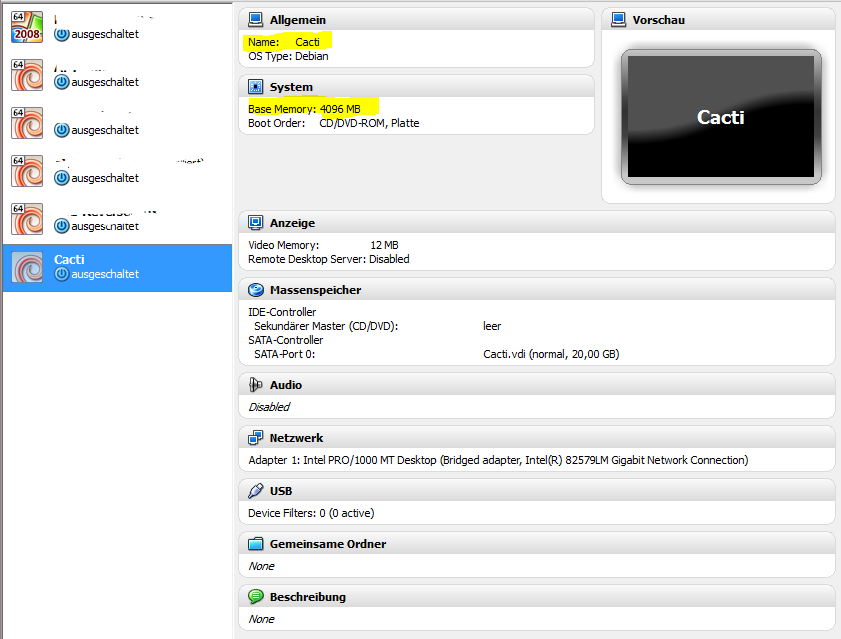Screen dimensions: 841x639
Task: Open the Netzwerk settings heading
Action: click(297, 438)
